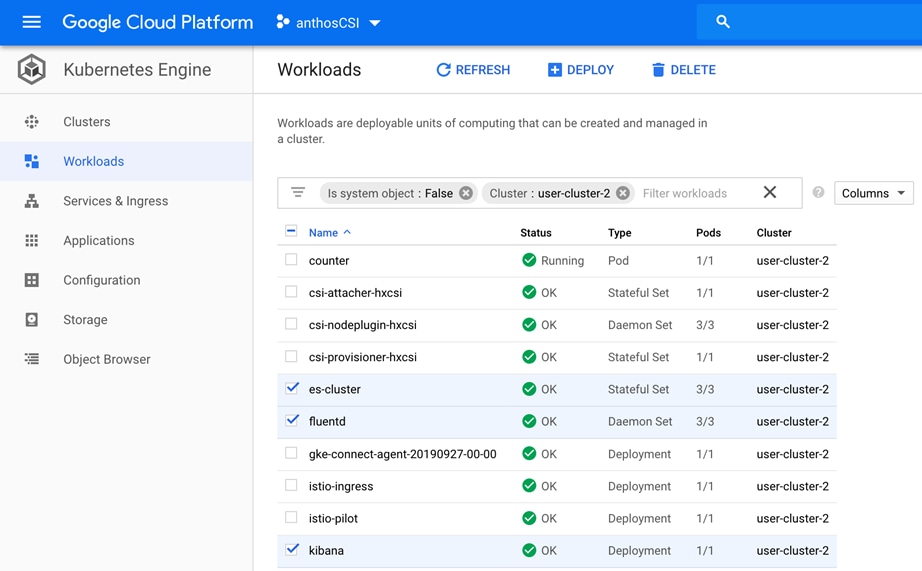Click the Status column header

536,233
